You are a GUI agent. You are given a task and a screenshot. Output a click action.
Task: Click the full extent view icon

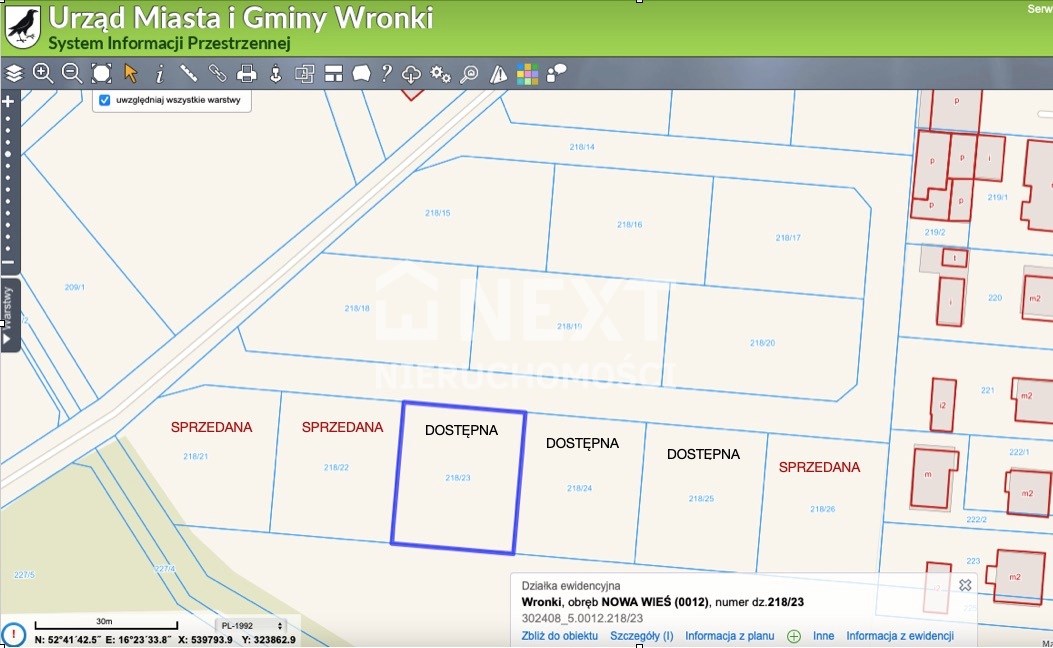click(101, 73)
